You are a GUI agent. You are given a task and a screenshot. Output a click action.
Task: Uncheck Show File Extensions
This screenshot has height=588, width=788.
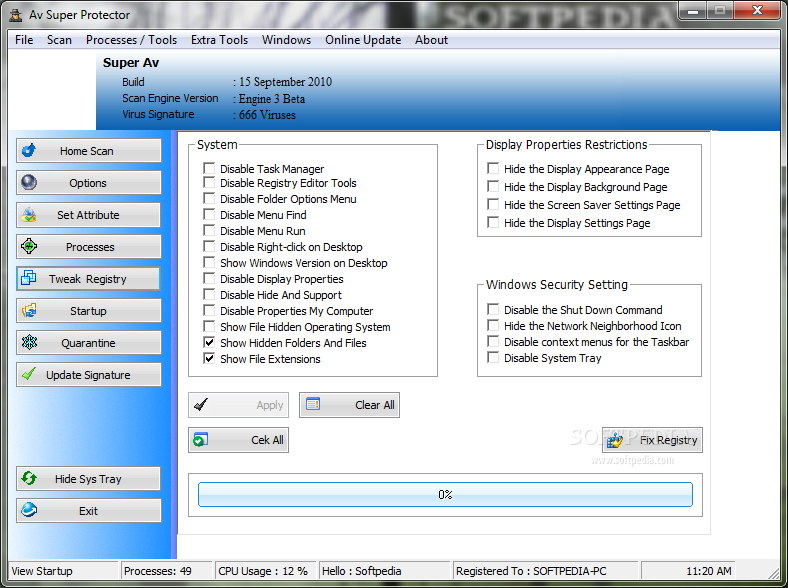[209, 358]
